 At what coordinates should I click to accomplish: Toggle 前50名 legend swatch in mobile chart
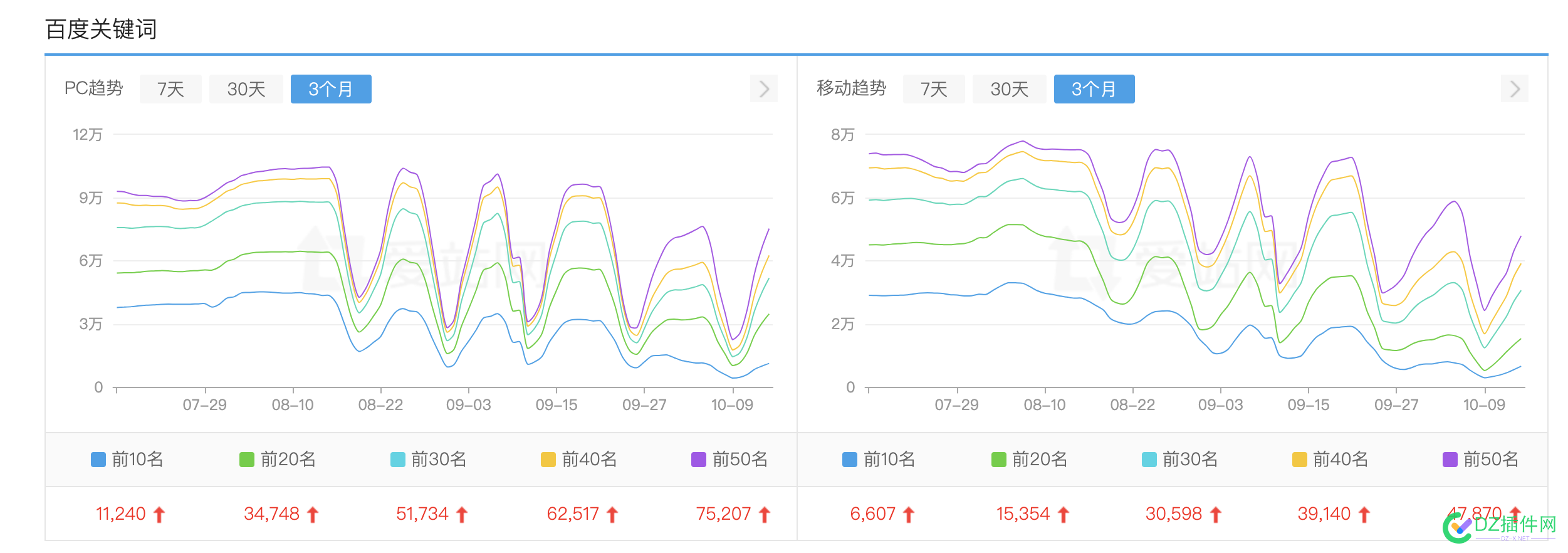point(1450,460)
